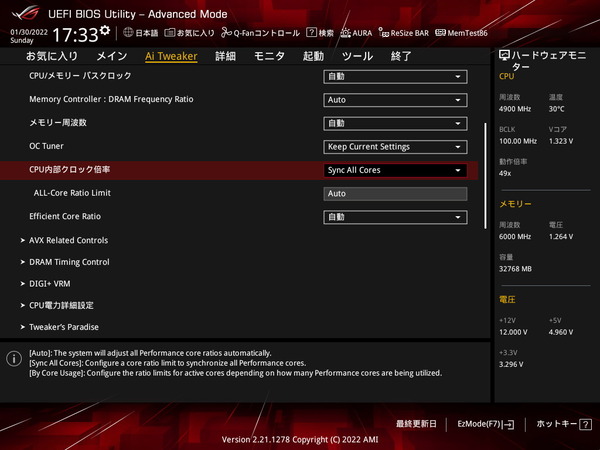Click the globe language icon
This screenshot has width=600, height=450.
(128, 33)
